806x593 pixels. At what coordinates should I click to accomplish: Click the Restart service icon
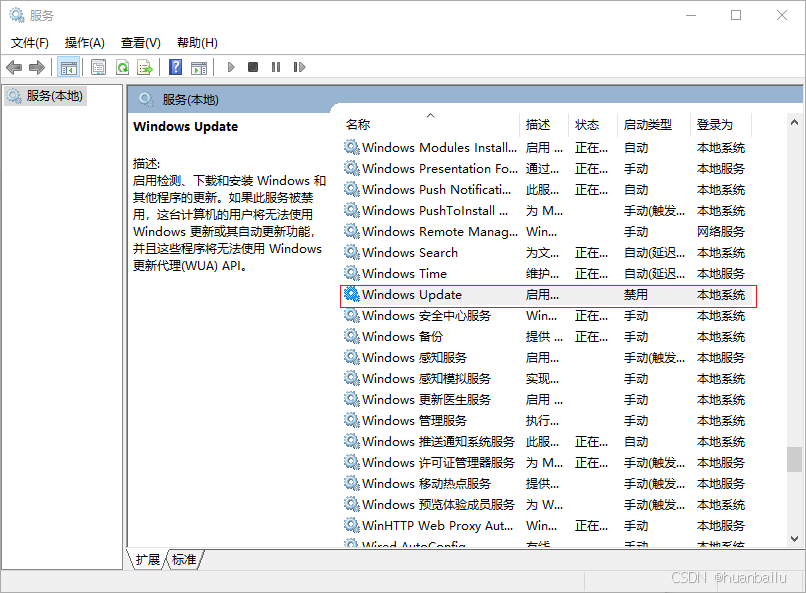coord(299,67)
